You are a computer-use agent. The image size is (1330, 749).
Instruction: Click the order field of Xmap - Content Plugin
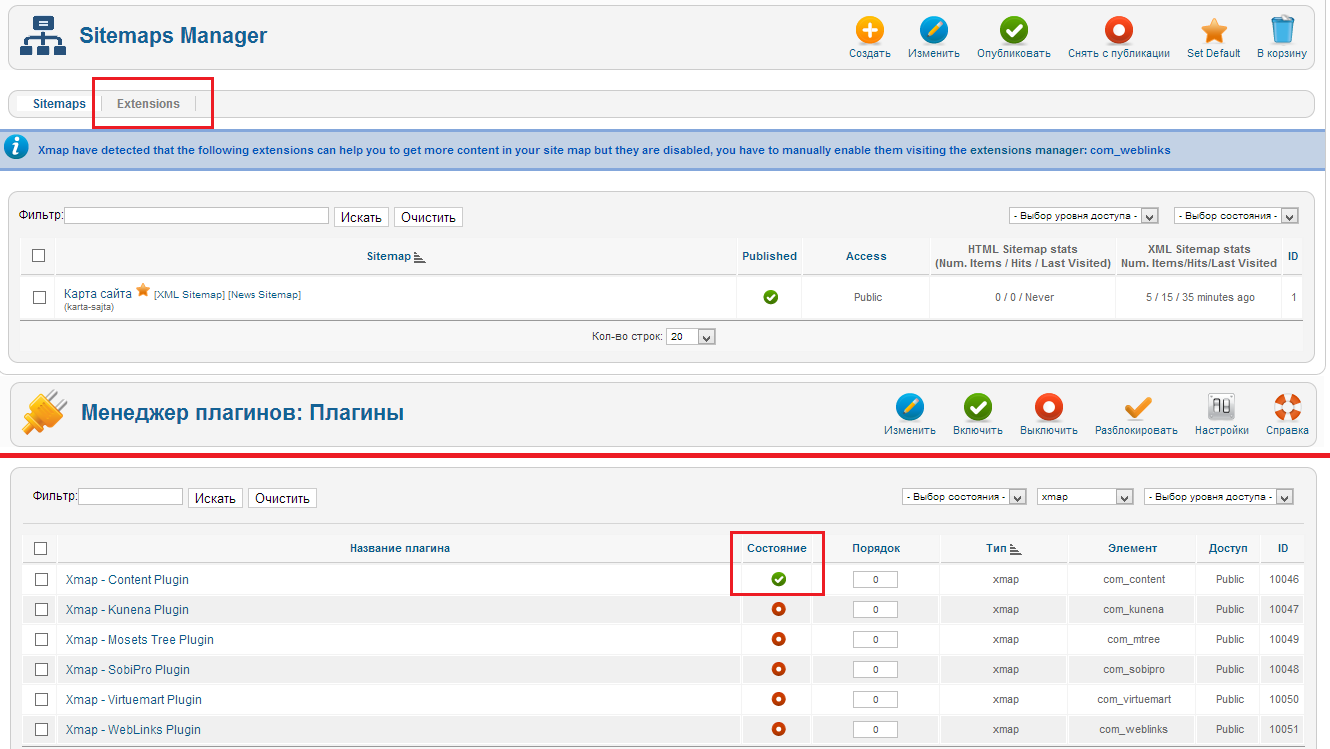pos(875,580)
